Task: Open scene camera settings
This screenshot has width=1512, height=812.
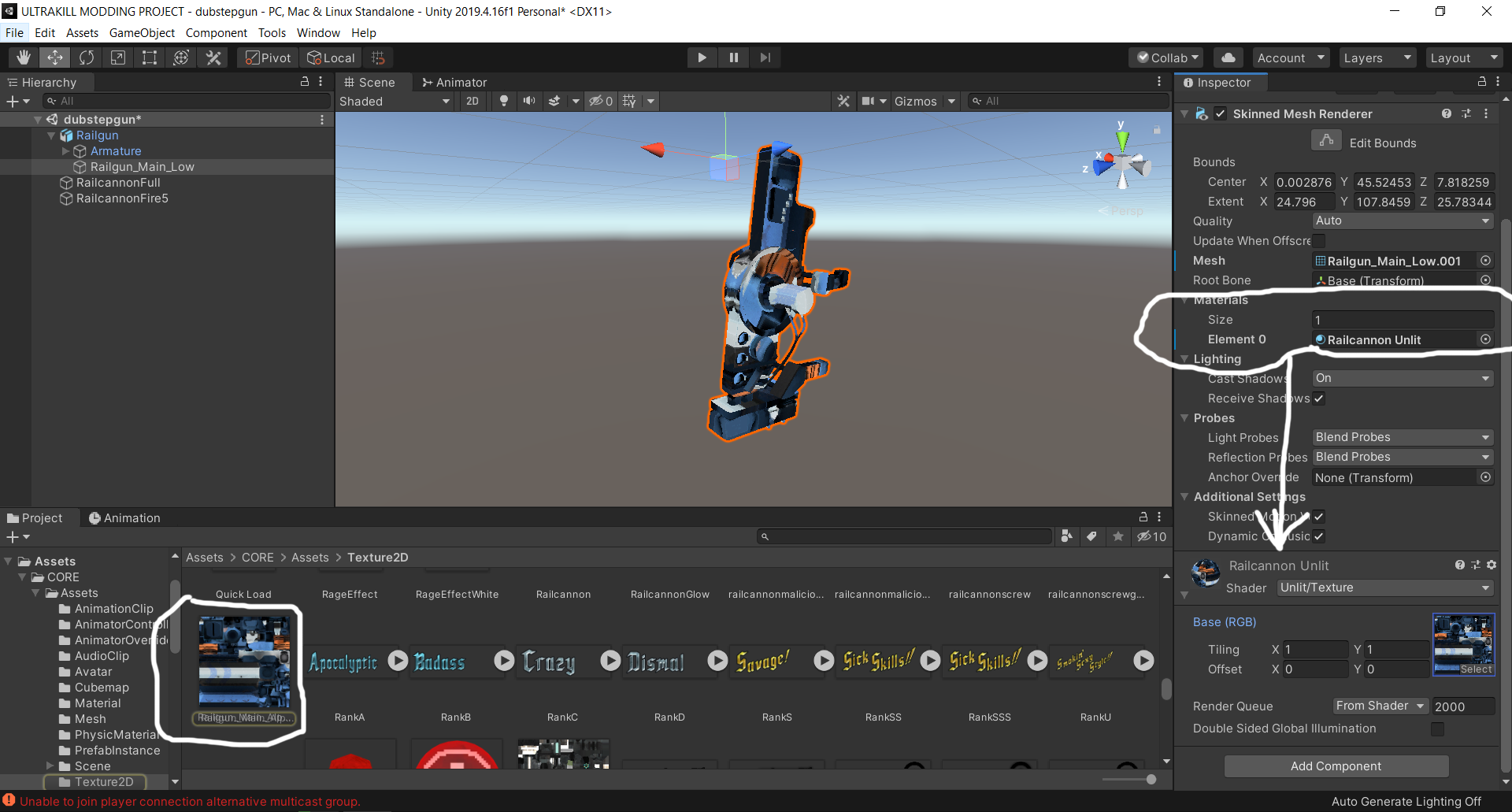Action: [x=869, y=101]
